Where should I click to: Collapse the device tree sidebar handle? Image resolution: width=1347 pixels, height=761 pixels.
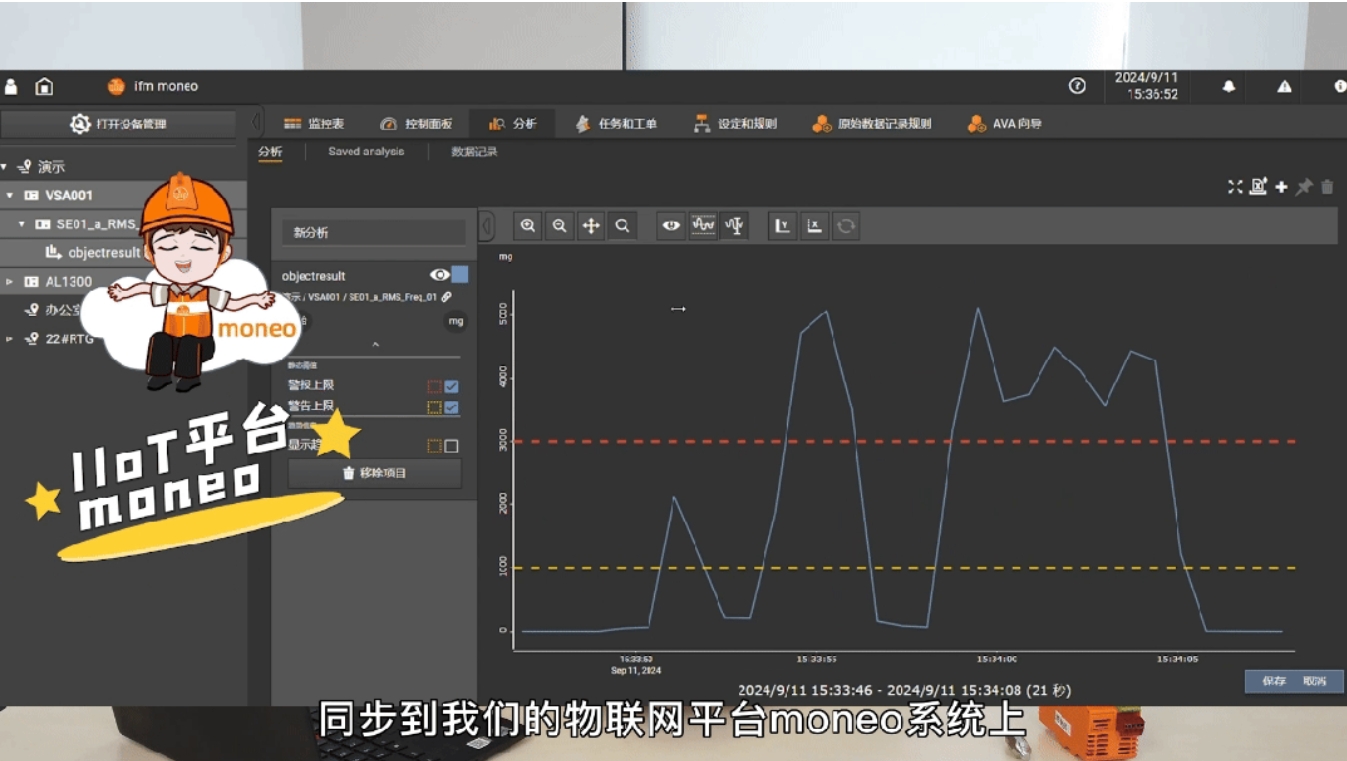pos(256,123)
